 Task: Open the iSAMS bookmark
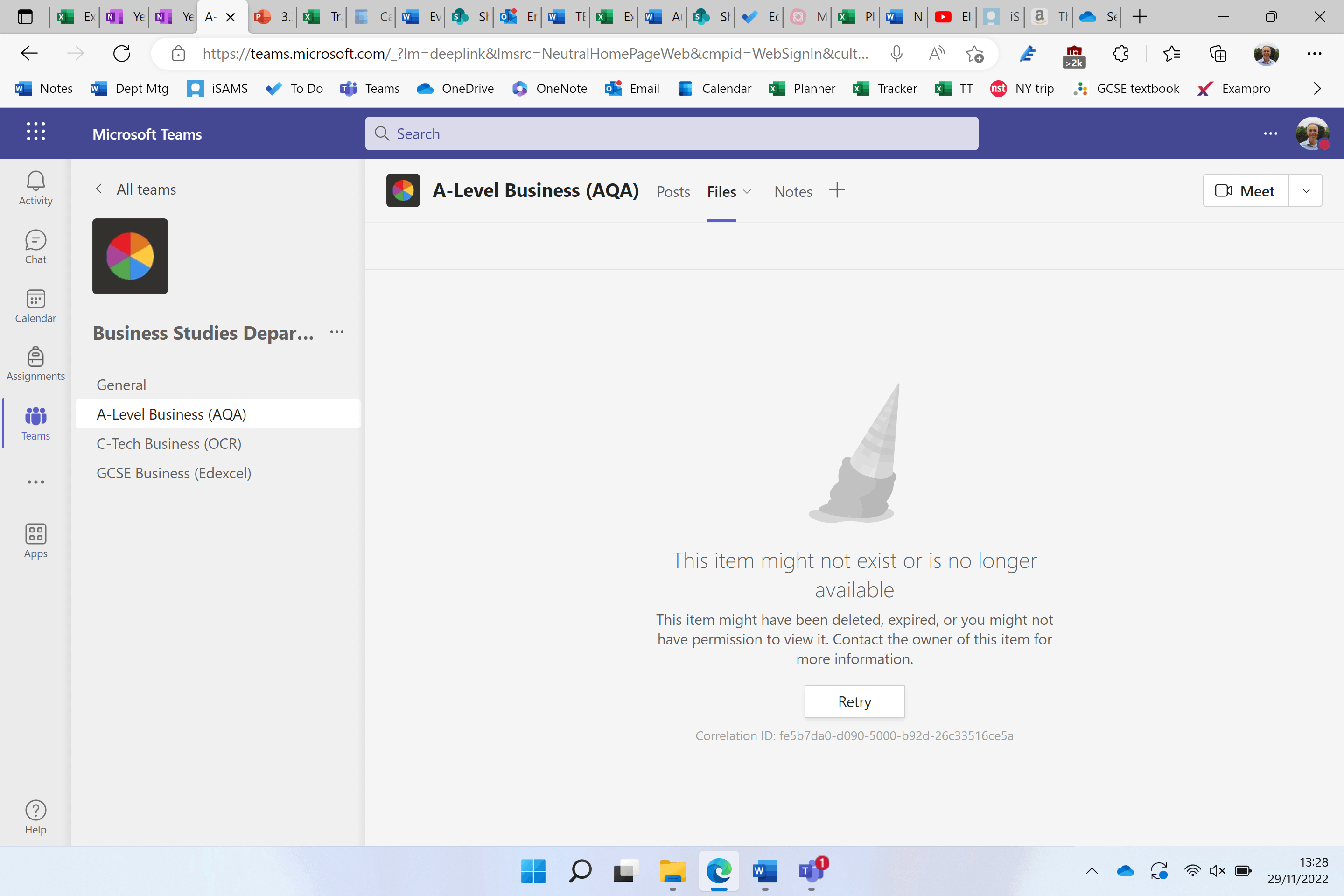click(218, 89)
